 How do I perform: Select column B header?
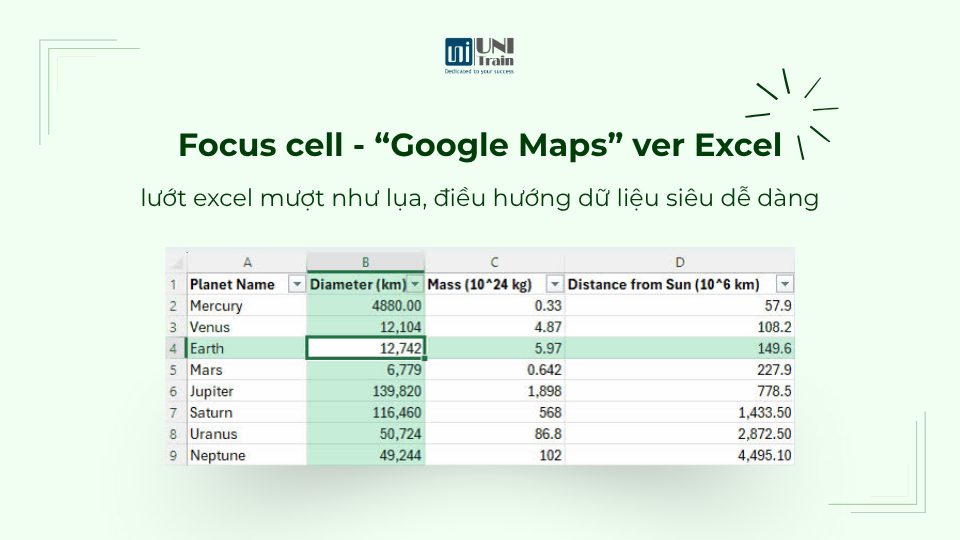tap(366, 262)
